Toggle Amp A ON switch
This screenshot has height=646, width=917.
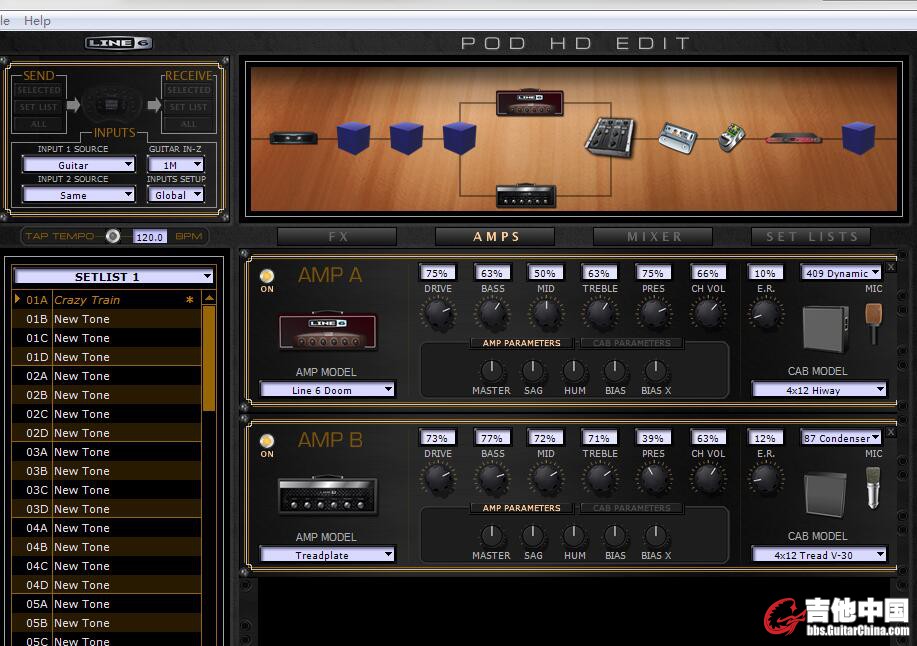[267, 277]
